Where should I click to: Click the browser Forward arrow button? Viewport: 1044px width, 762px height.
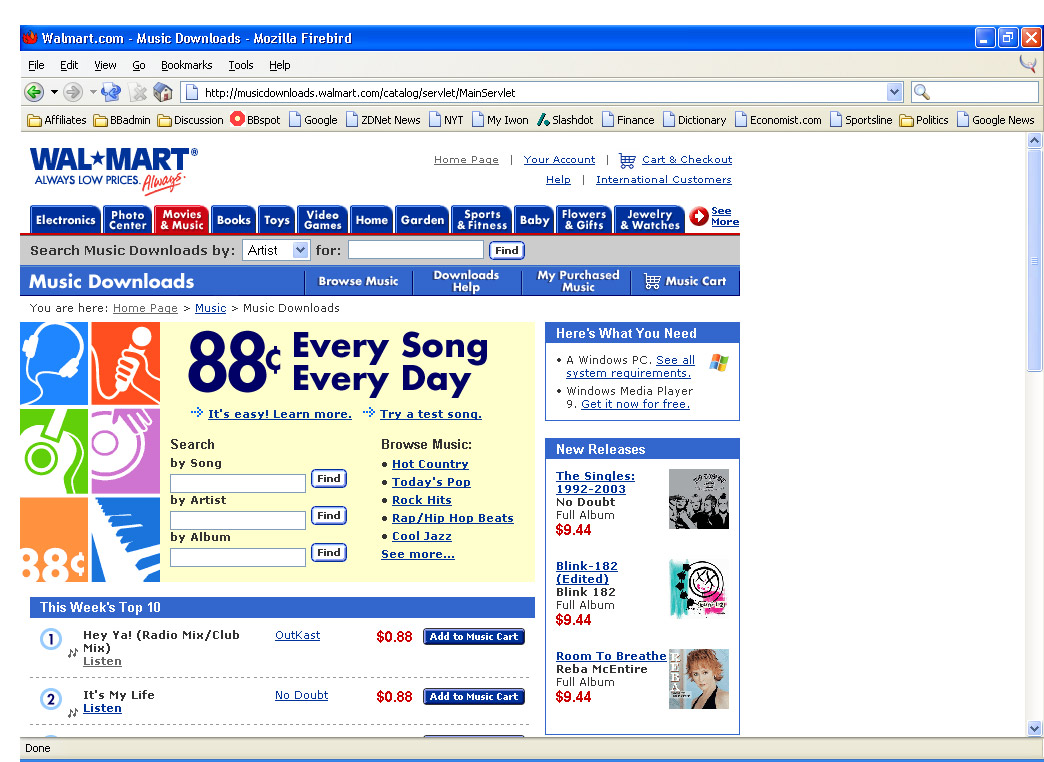click(x=73, y=92)
